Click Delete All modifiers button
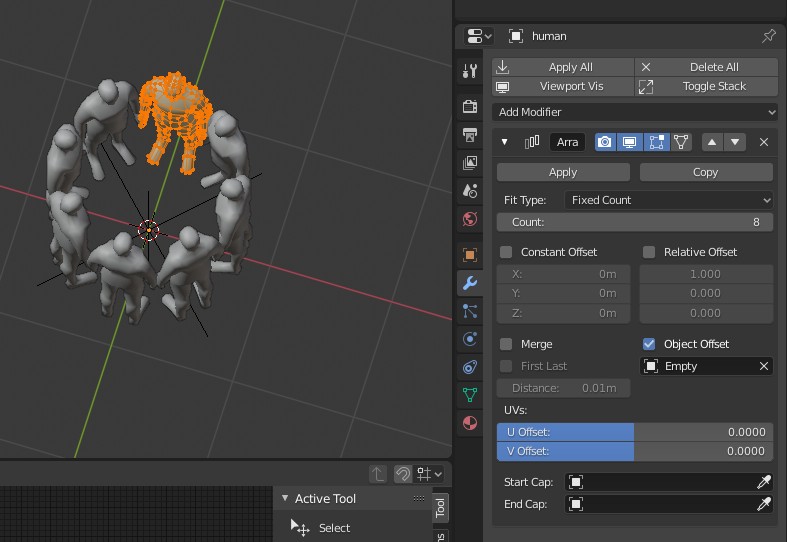 [707, 67]
